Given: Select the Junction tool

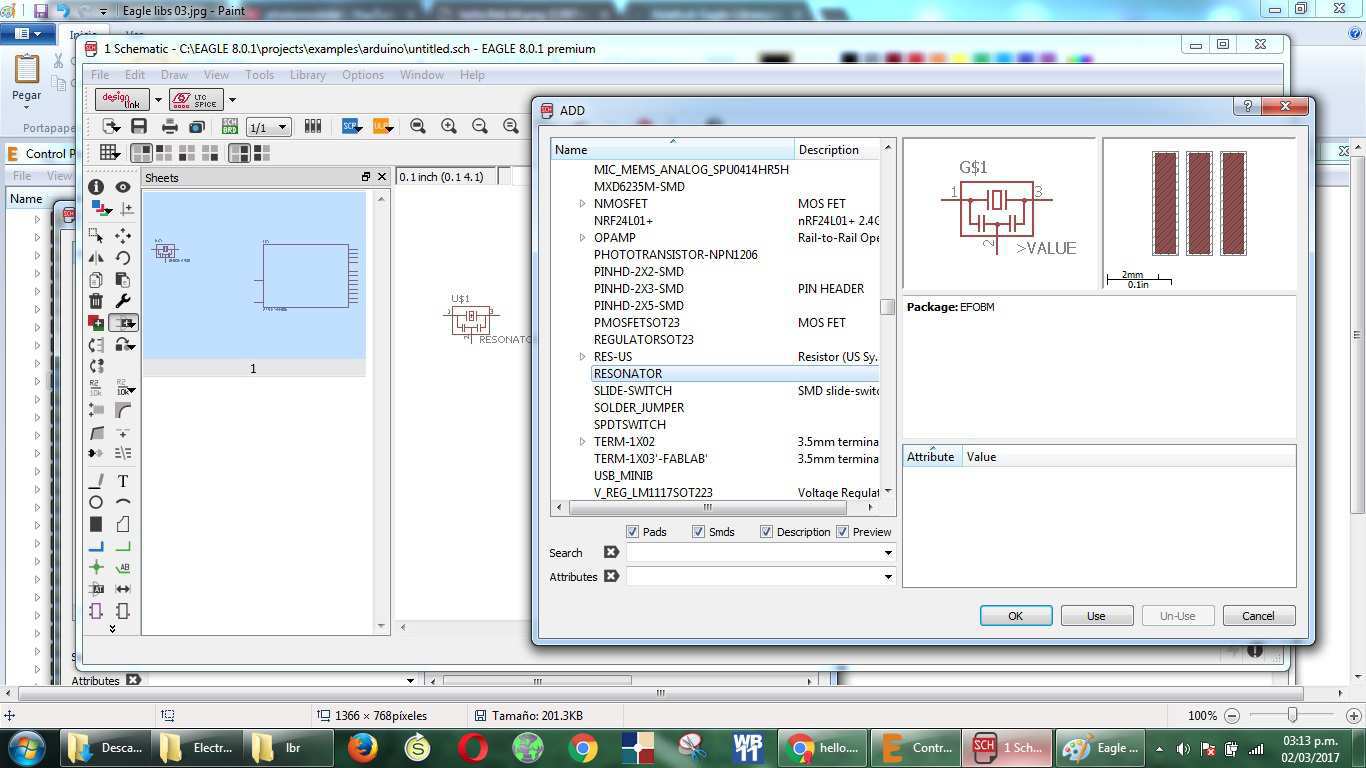Looking at the screenshot, I should 96,567.
